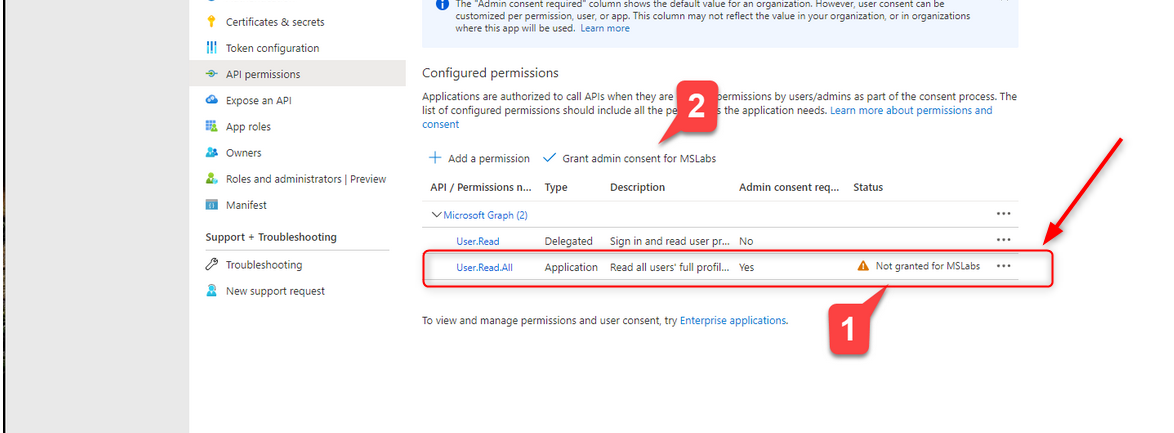Open the User.Read.All permission link
The height and width of the screenshot is (433, 1174).
(x=484, y=267)
